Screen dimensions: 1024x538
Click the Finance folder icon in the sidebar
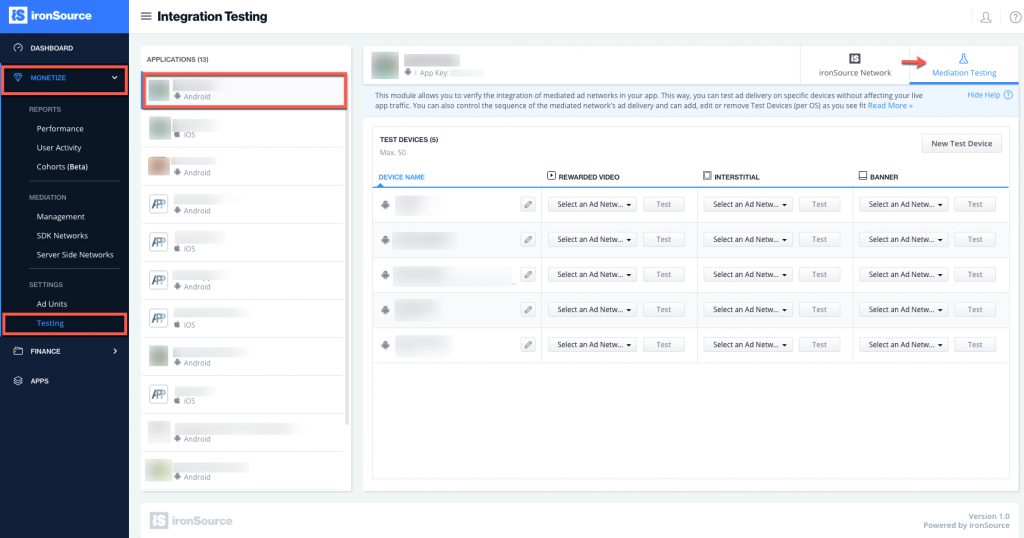click(18, 351)
